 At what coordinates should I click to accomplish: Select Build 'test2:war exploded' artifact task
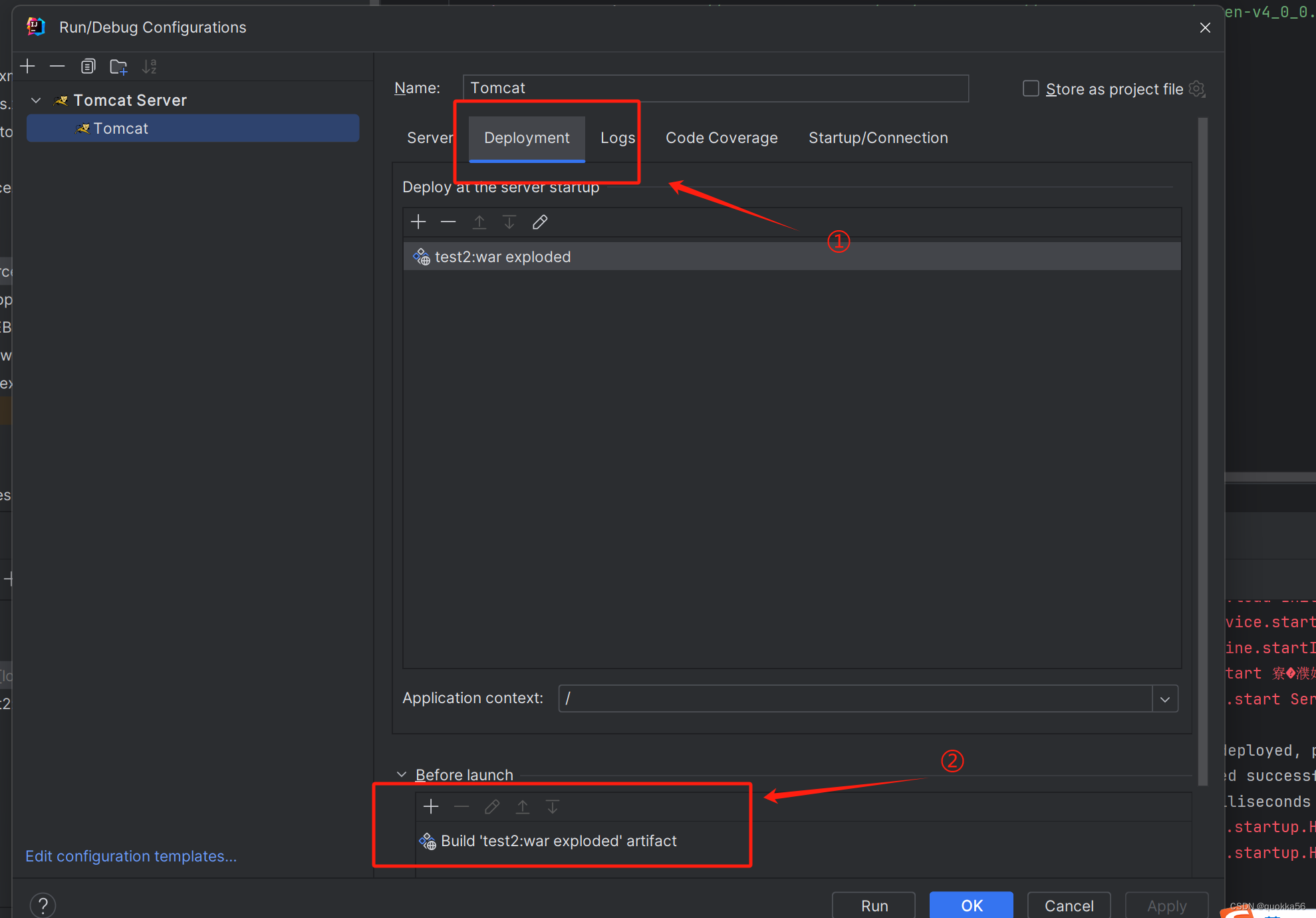(x=803, y=841)
